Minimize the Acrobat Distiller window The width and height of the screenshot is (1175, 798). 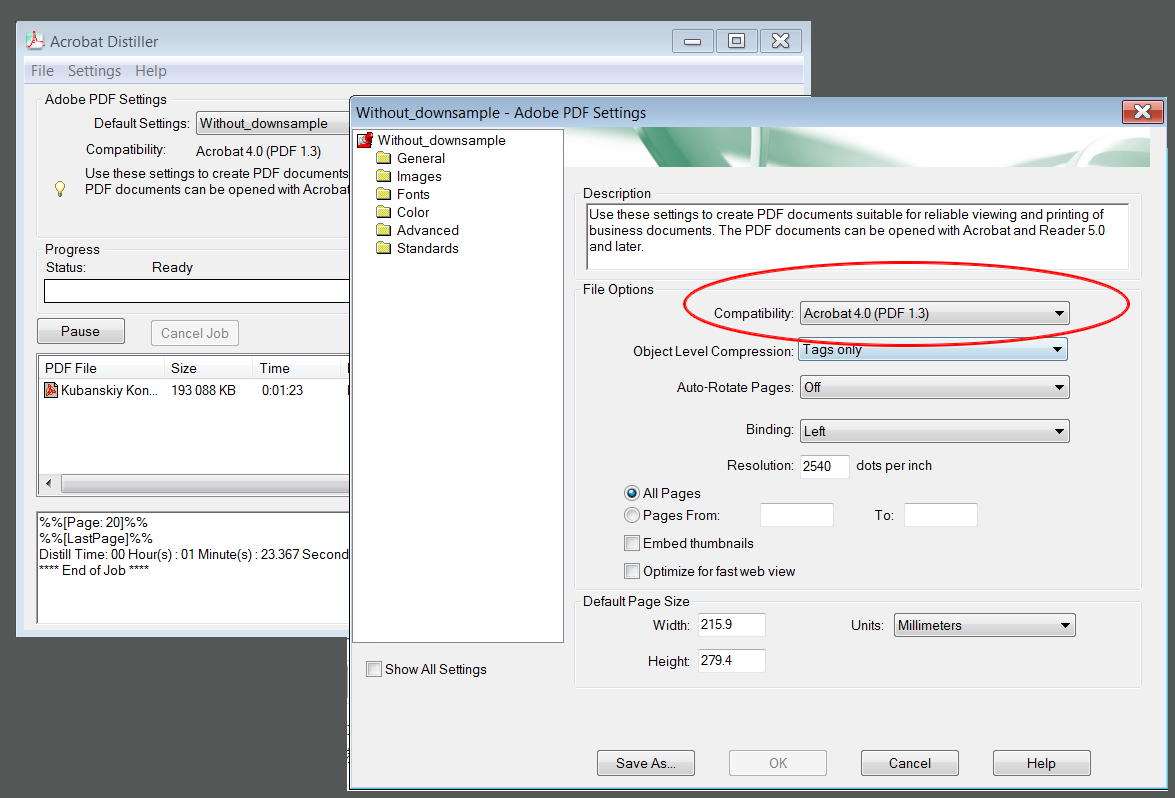692,40
